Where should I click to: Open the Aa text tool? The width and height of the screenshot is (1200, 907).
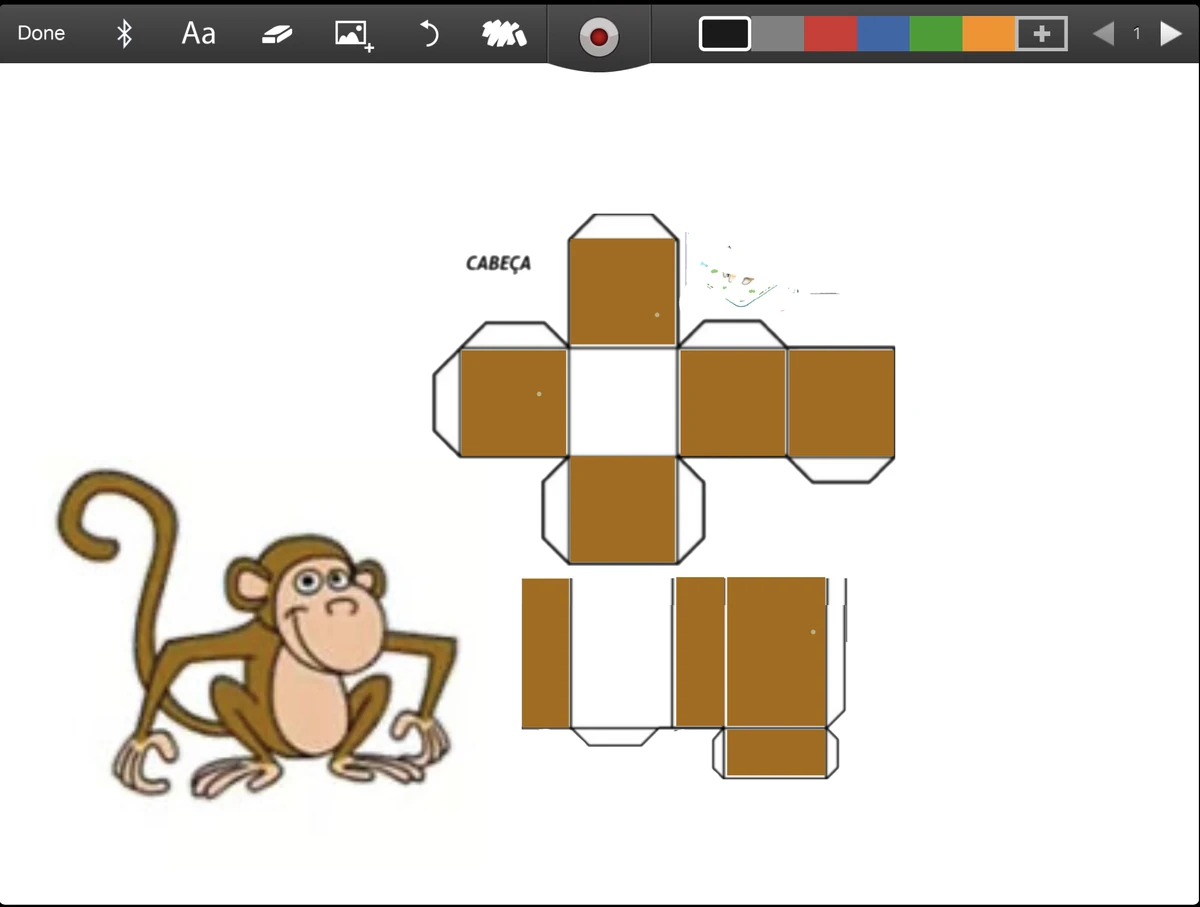198,33
